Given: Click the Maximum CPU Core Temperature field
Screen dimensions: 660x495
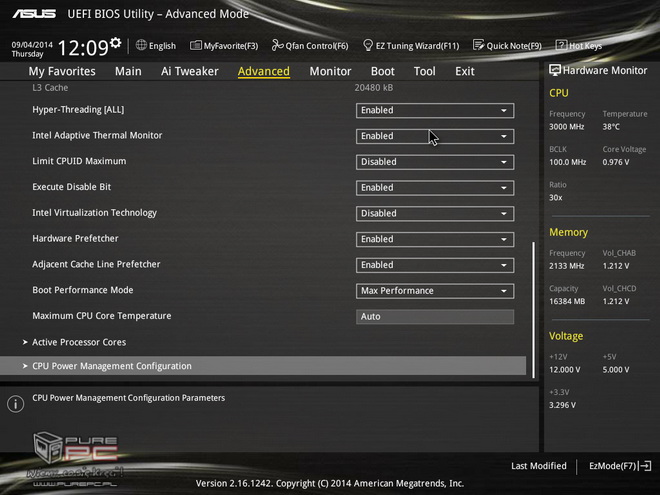Looking at the screenshot, I should [435, 317].
